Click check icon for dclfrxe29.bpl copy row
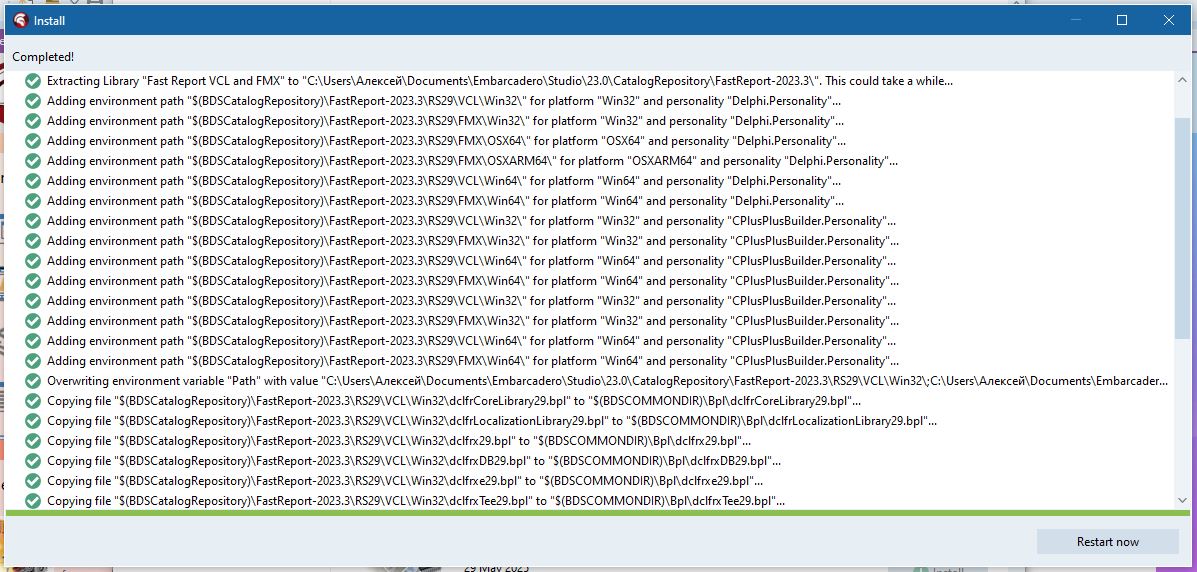The width and height of the screenshot is (1197, 572). [x=32, y=481]
